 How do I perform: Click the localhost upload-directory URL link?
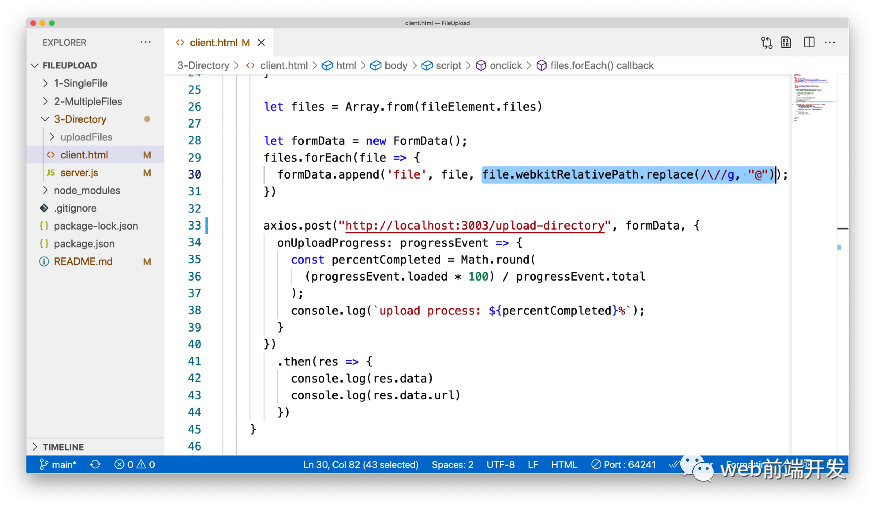click(474, 226)
